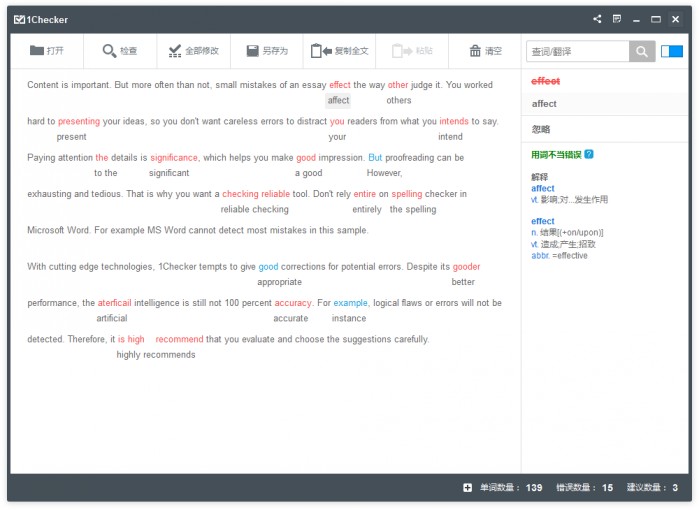Apply all corrections with 全部修改
Image resolution: width=699 pixels, height=510 pixels.
pos(193,51)
